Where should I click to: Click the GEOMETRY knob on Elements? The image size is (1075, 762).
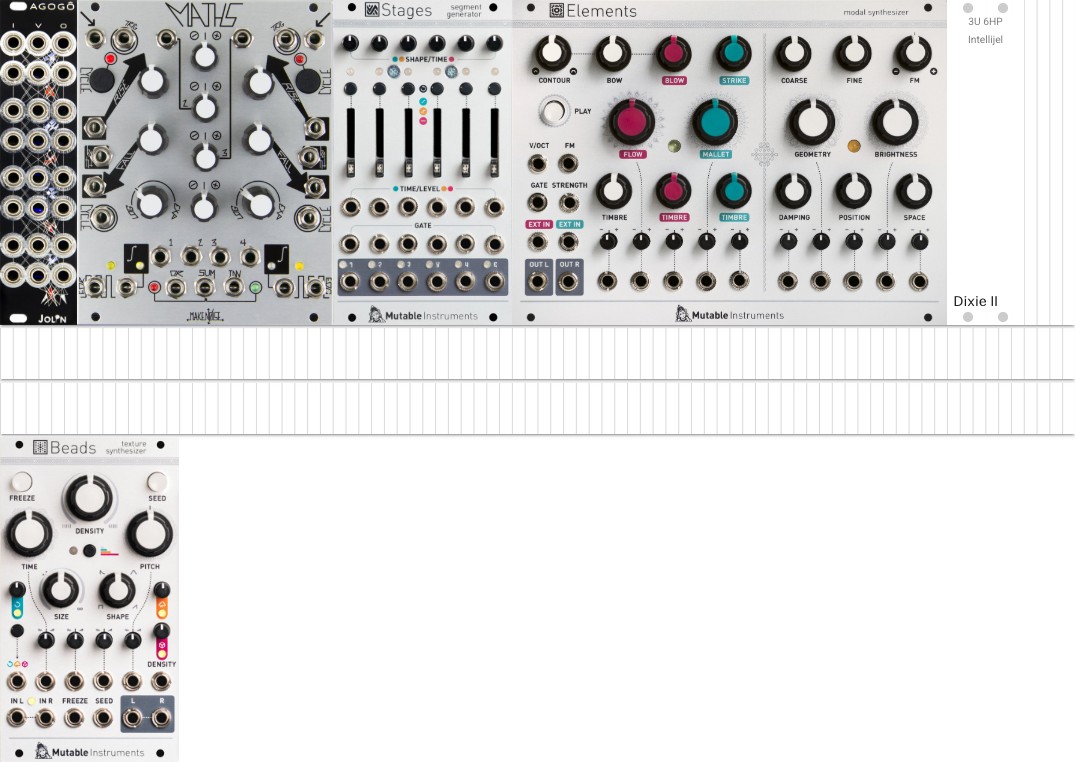(x=812, y=123)
